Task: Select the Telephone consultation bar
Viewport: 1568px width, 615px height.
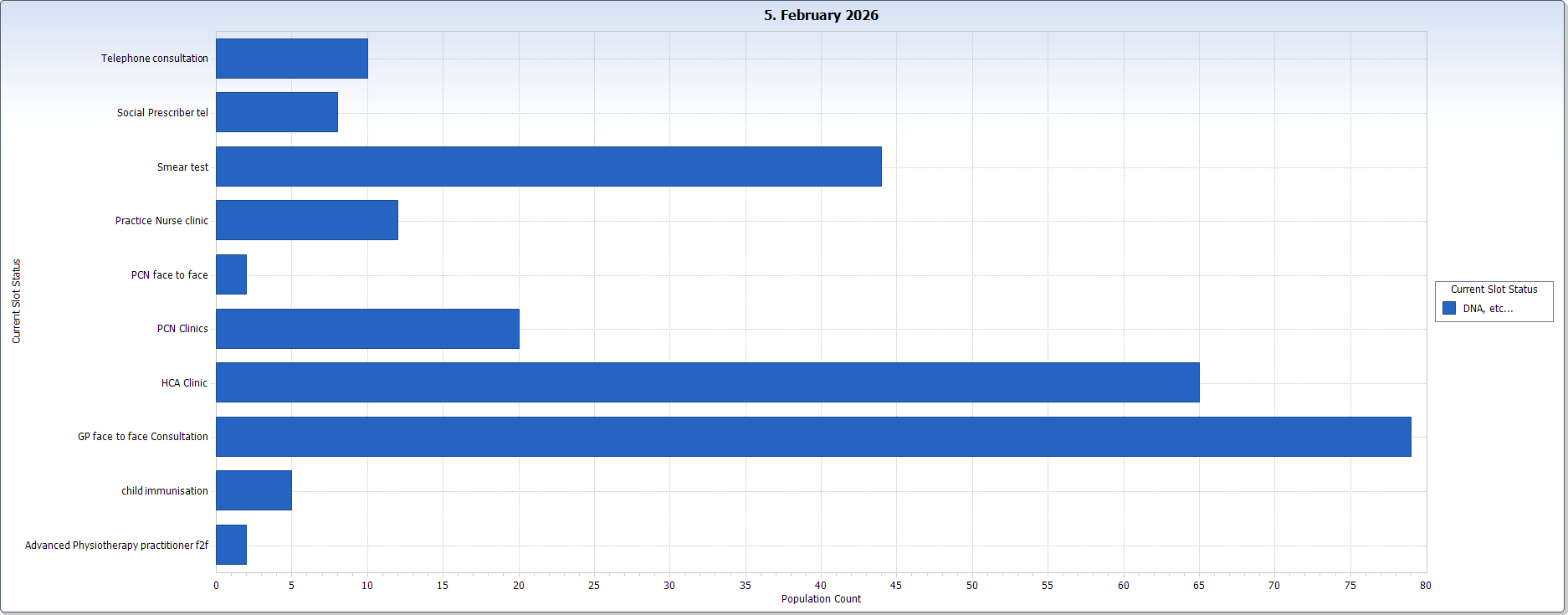Action: coord(291,59)
